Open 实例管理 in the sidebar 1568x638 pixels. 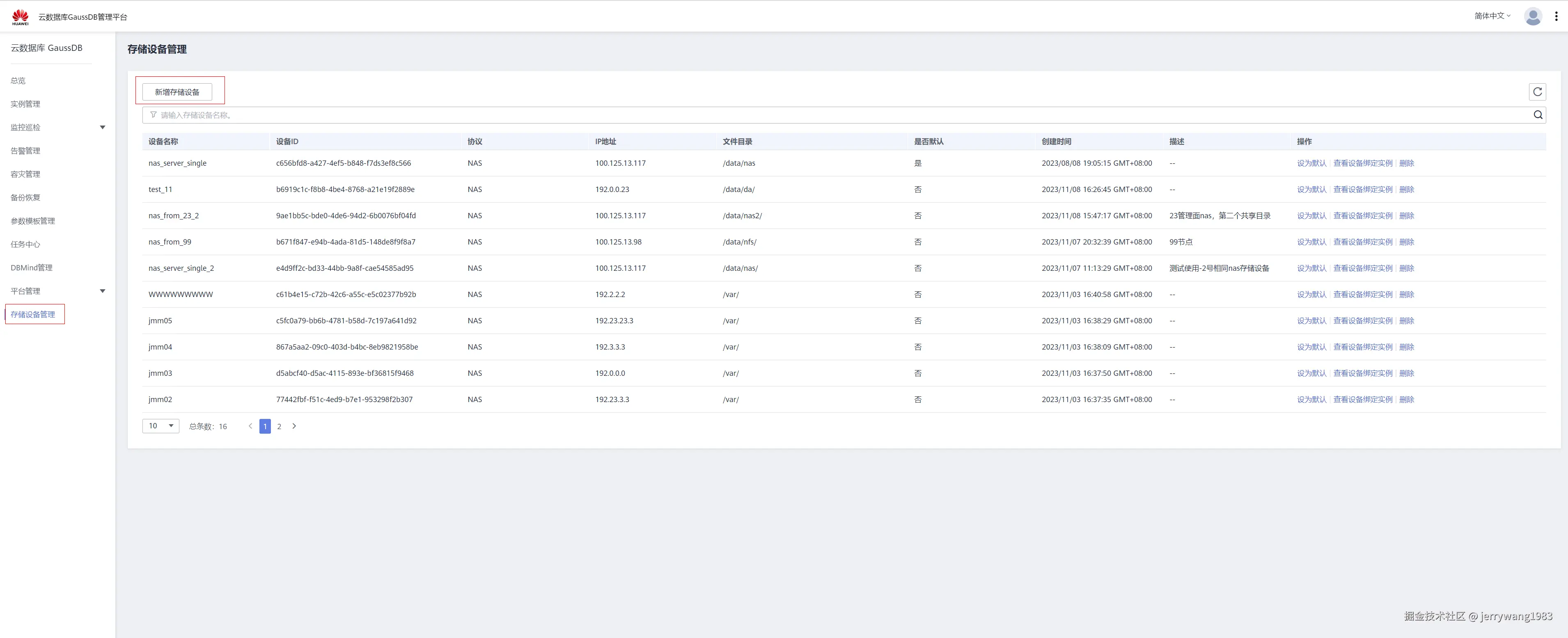(x=25, y=104)
